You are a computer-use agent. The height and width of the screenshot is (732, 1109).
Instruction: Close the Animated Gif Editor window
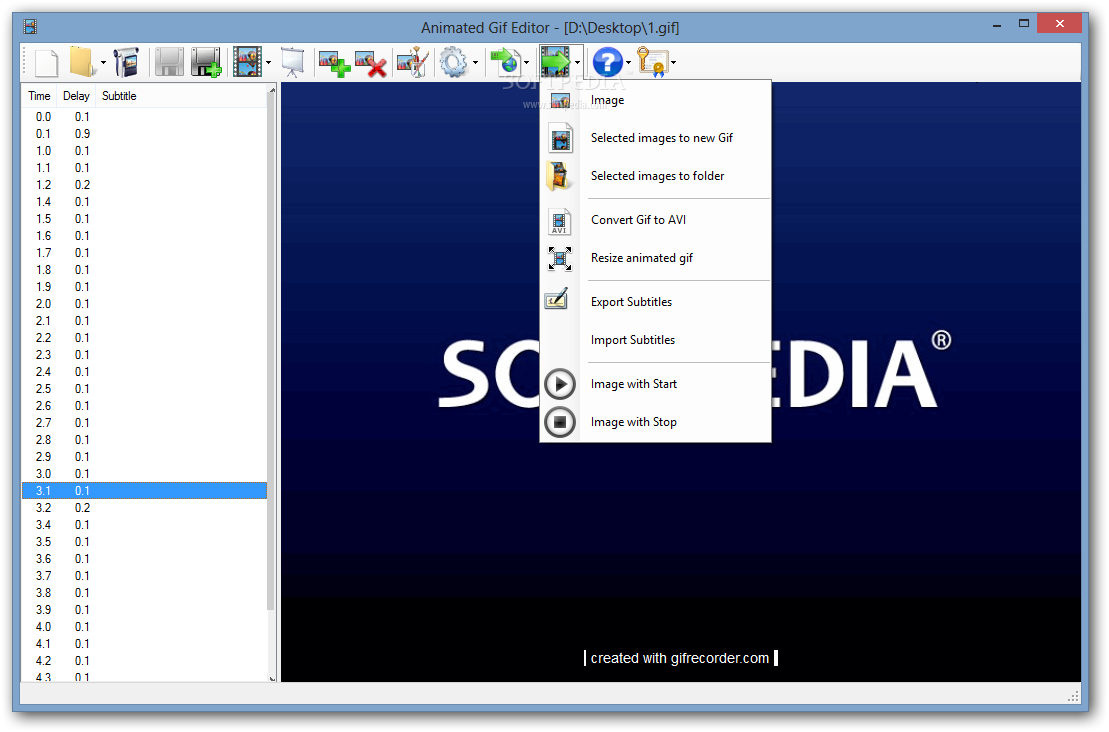1059,23
